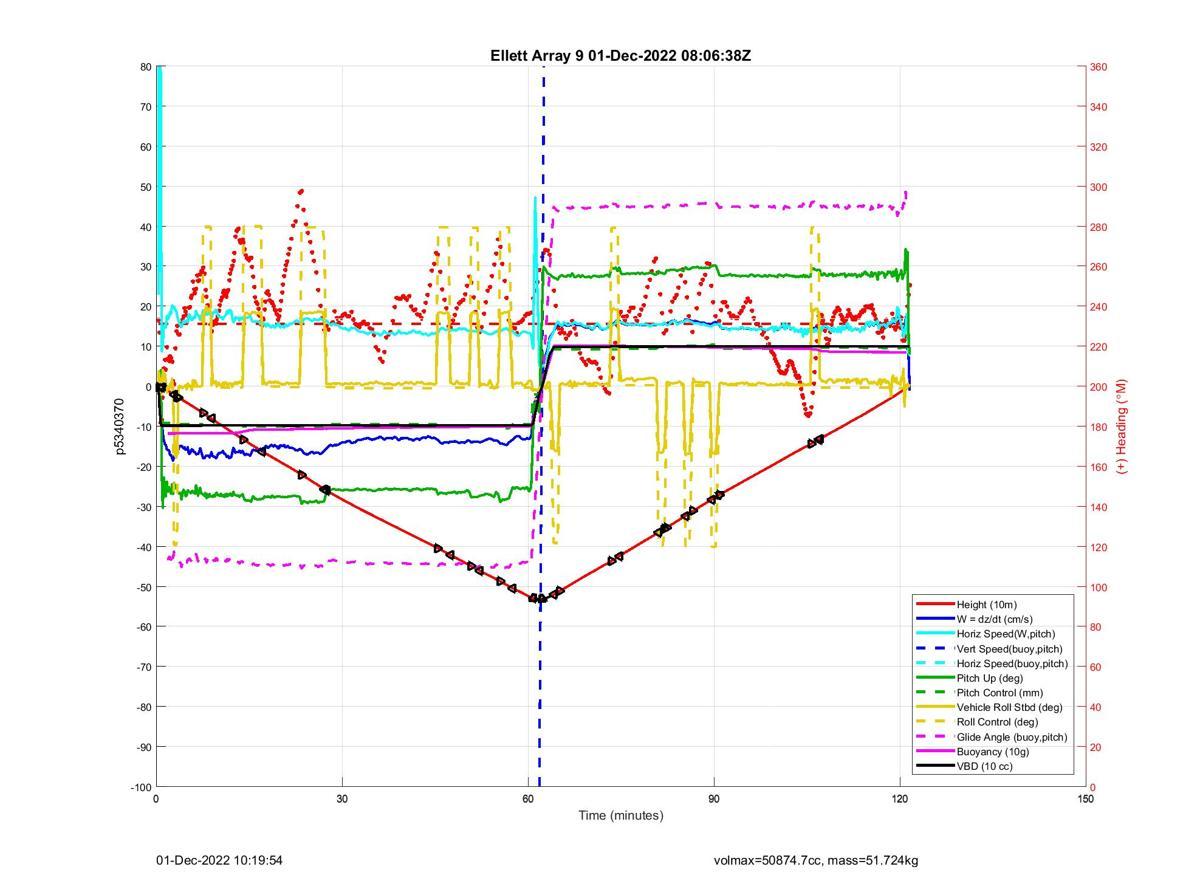The image size is (1200, 885).
Task: Click the 'p5340370' left axis label
Action: point(119,427)
